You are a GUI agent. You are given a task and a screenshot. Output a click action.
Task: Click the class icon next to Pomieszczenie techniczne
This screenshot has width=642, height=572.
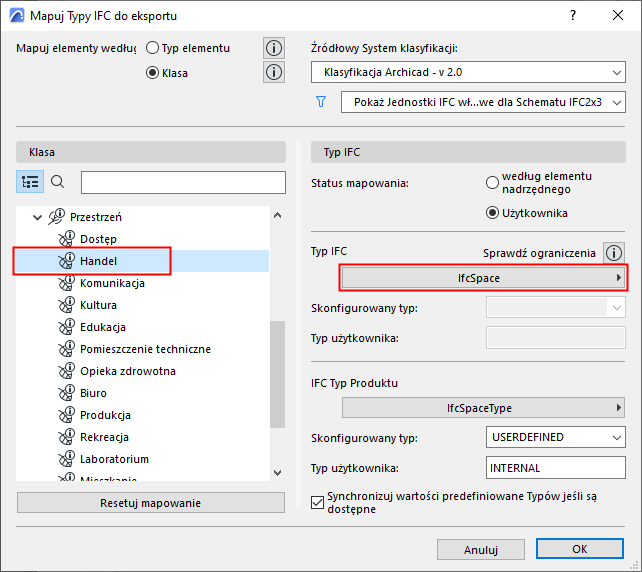pyautogui.click(x=66, y=349)
